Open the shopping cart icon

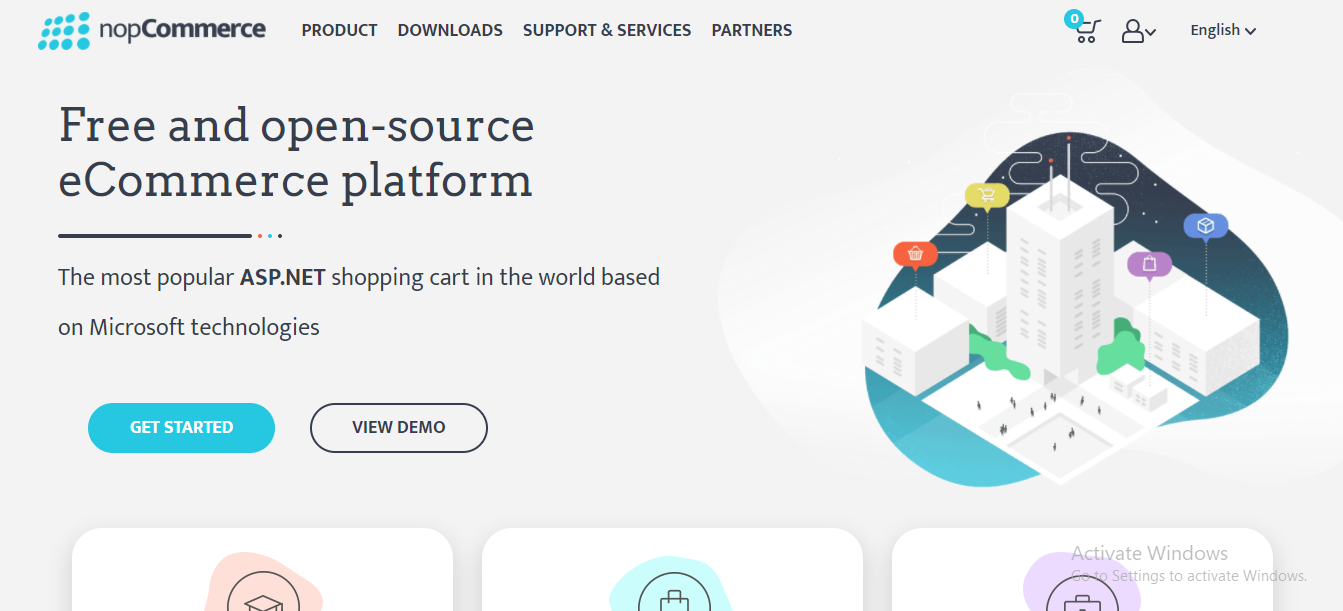coord(1087,30)
